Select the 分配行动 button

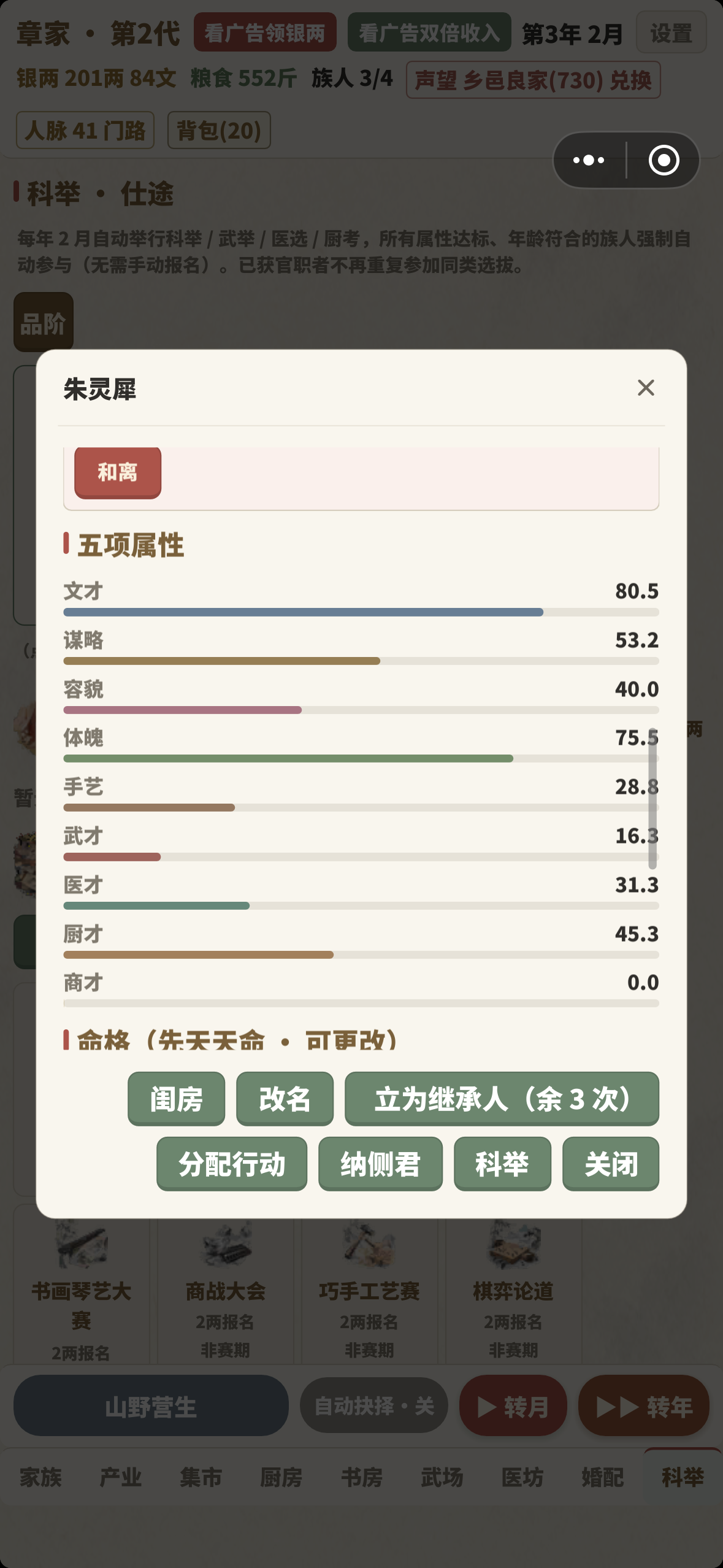(x=232, y=1164)
